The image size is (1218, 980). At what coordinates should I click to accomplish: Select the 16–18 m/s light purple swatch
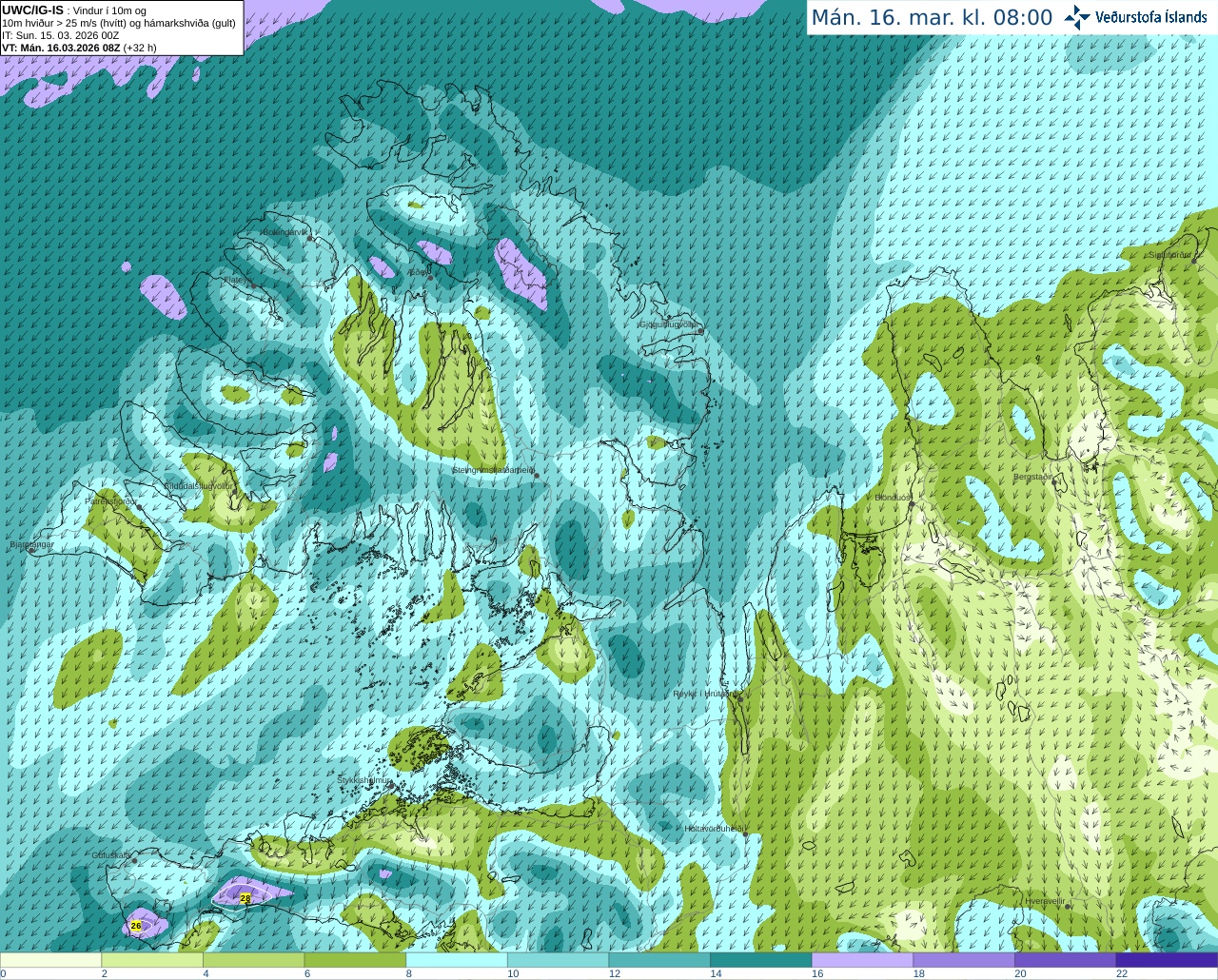(862, 960)
